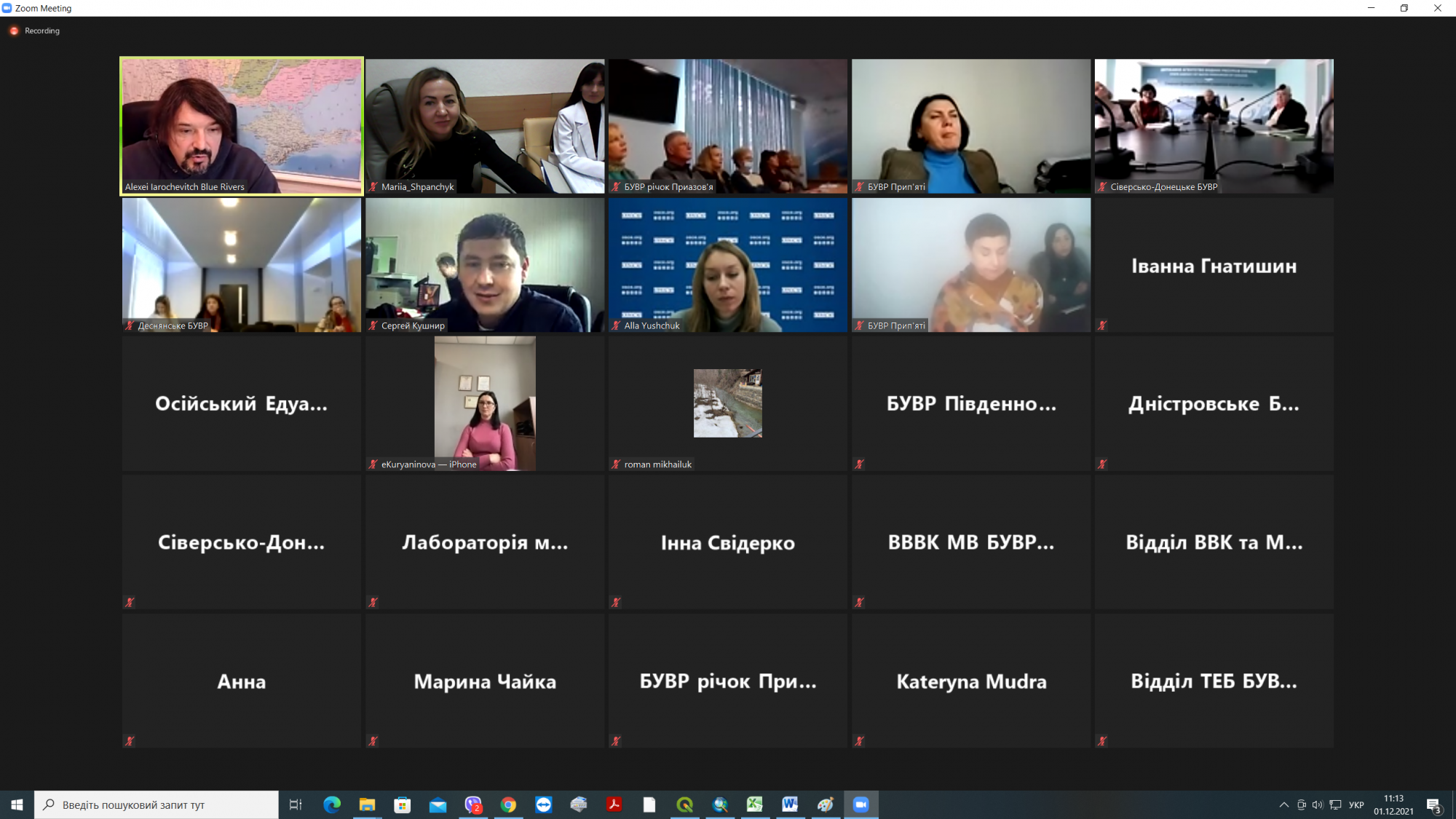Select the Марина Чайка participant tile
Screen dimensions: 1456x819
pyautogui.click(x=485, y=681)
